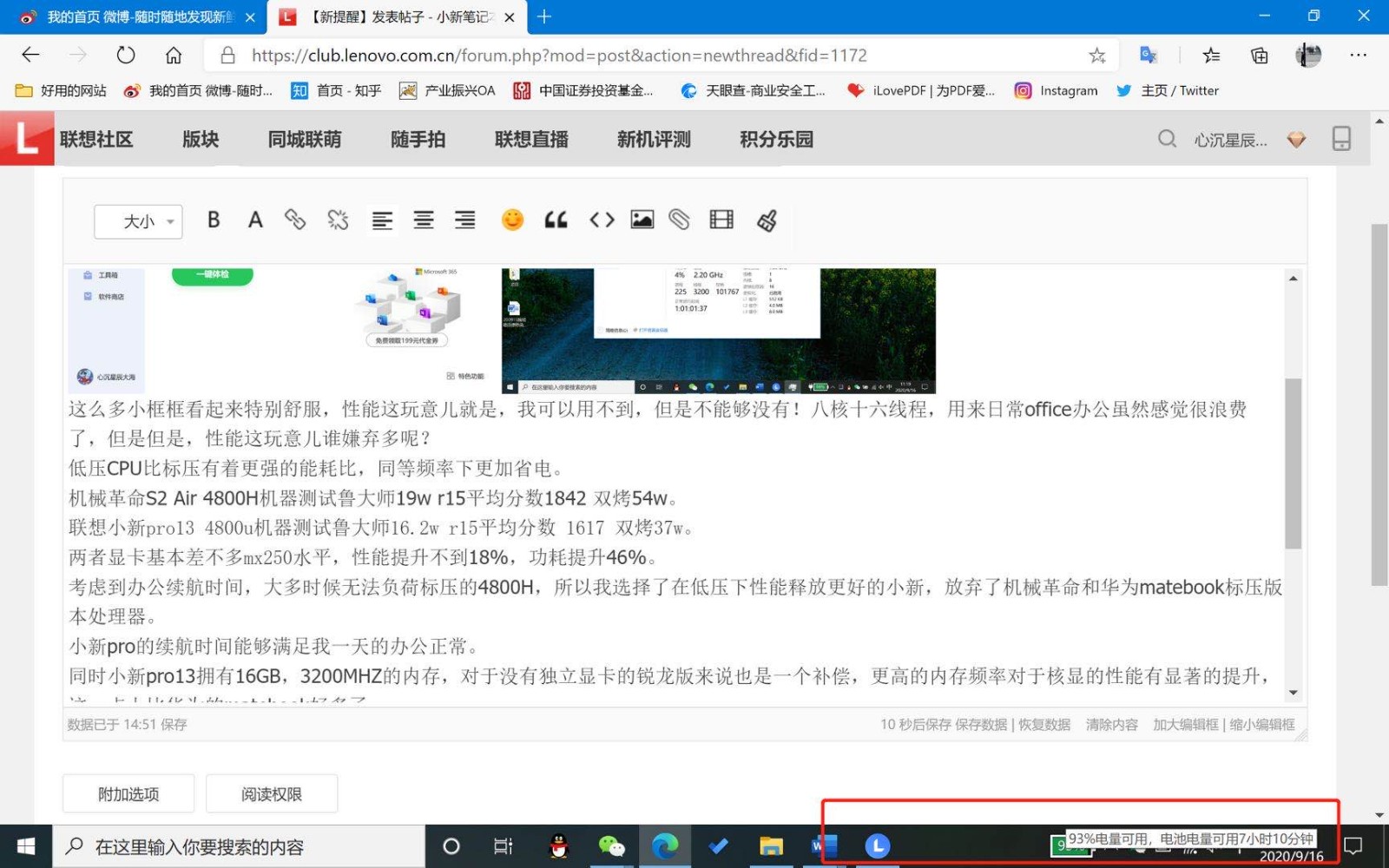Clear formatting with the brush icon
The height and width of the screenshot is (868, 1389).
click(767, 220)
